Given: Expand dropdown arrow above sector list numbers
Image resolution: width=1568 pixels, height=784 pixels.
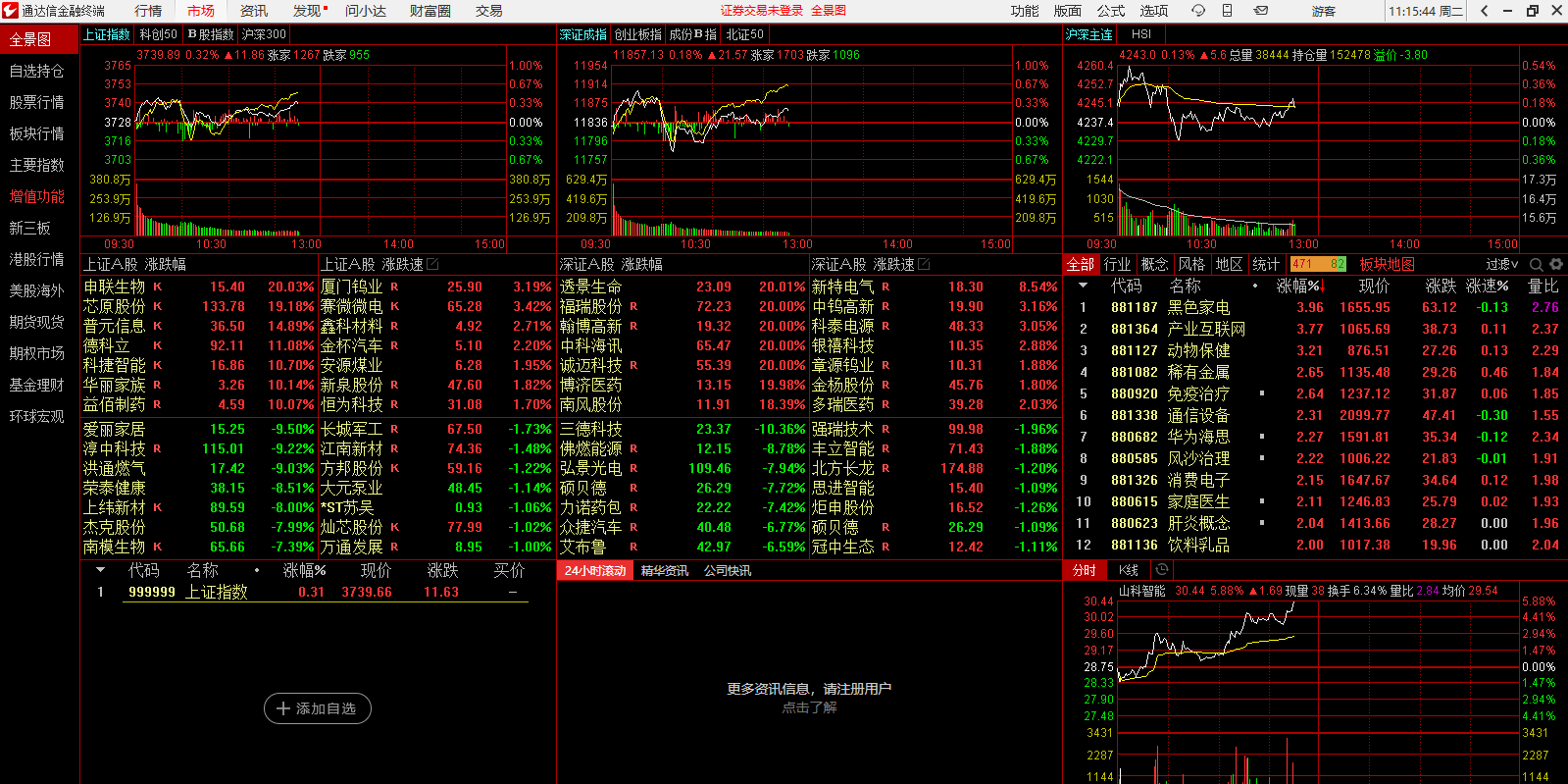Looking at the screenshot, I should (x=1083, y=287).
